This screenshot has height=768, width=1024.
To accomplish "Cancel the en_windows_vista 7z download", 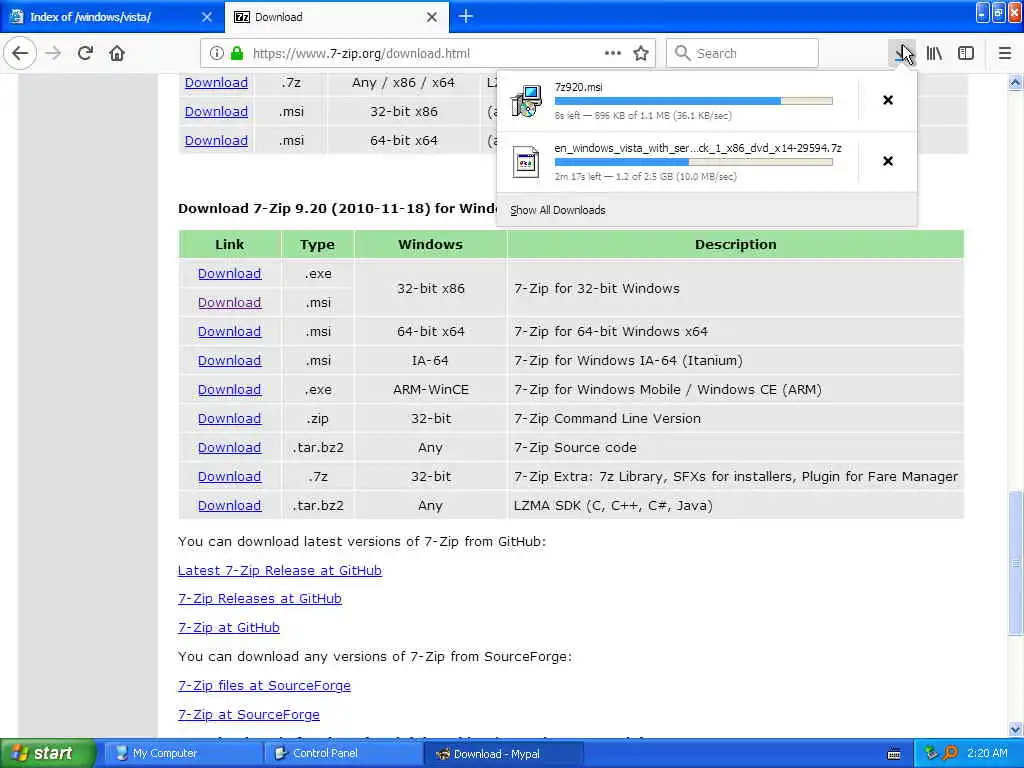I will (x=888, y=161).
